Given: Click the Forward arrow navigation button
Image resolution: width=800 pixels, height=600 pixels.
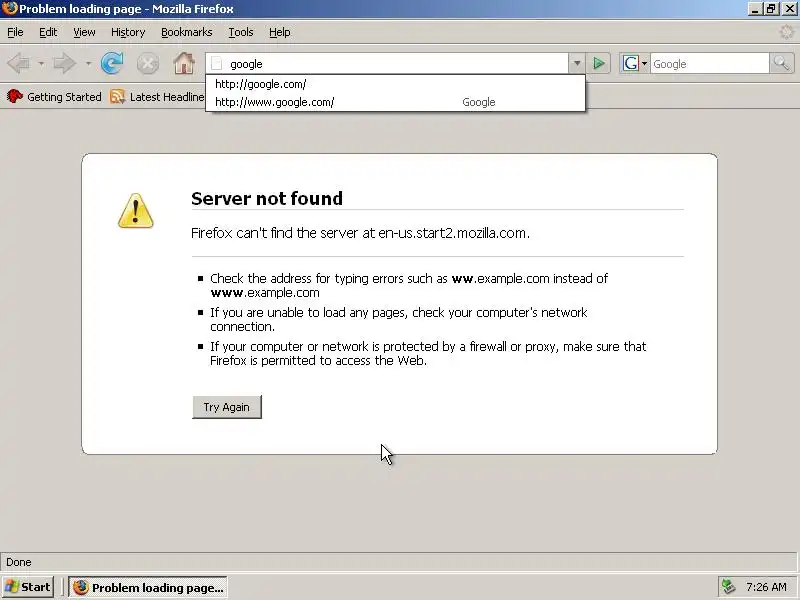Looking at the screenshot, I should point(64,63).
